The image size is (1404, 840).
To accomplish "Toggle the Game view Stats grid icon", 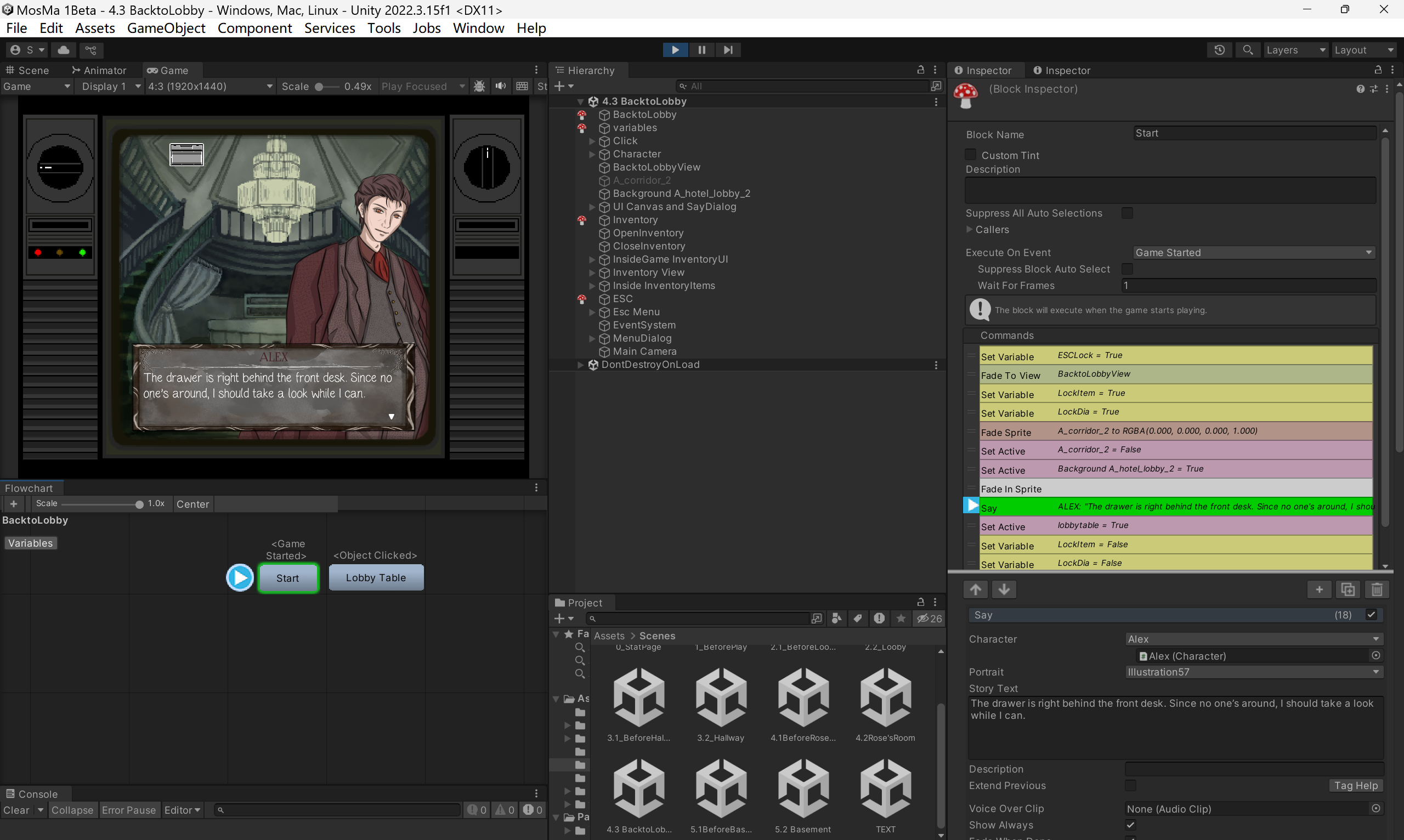I will (522, 86).
